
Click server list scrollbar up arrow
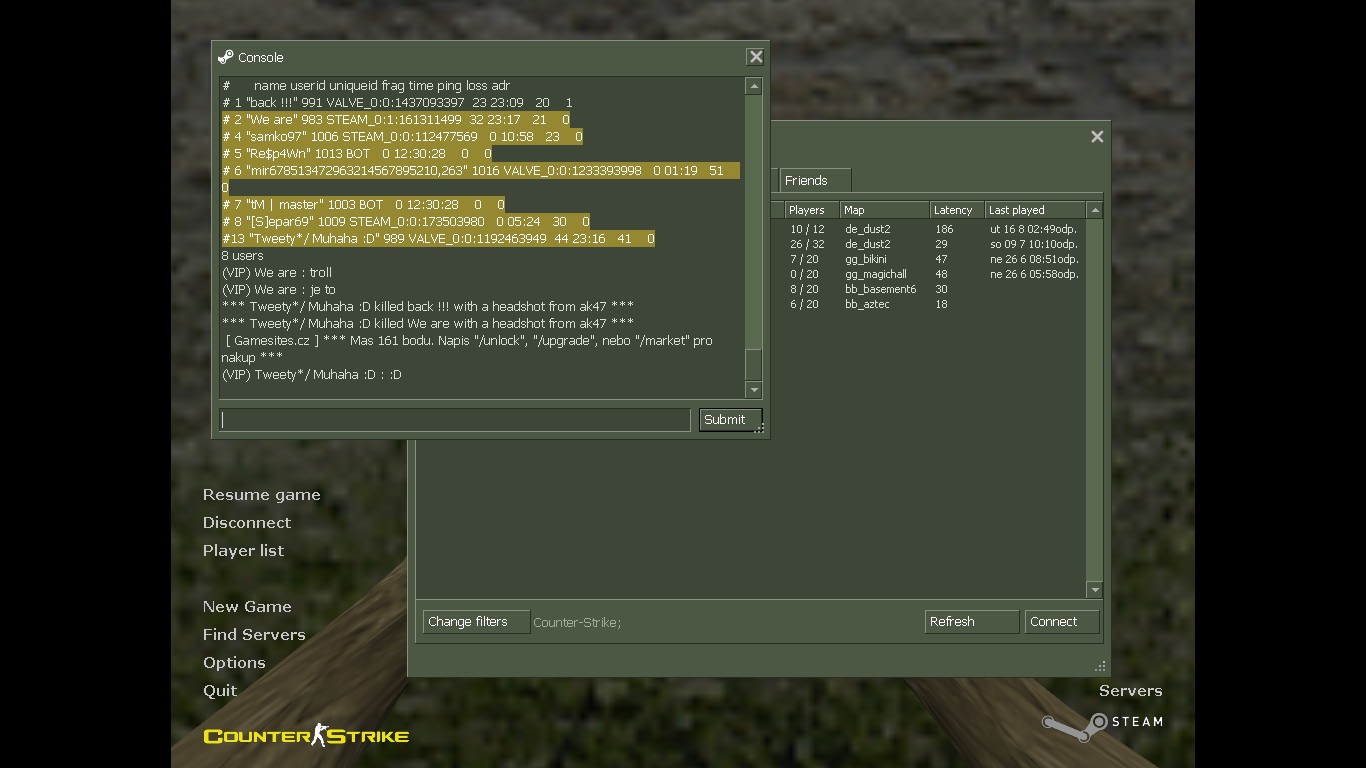point(1095,210)
